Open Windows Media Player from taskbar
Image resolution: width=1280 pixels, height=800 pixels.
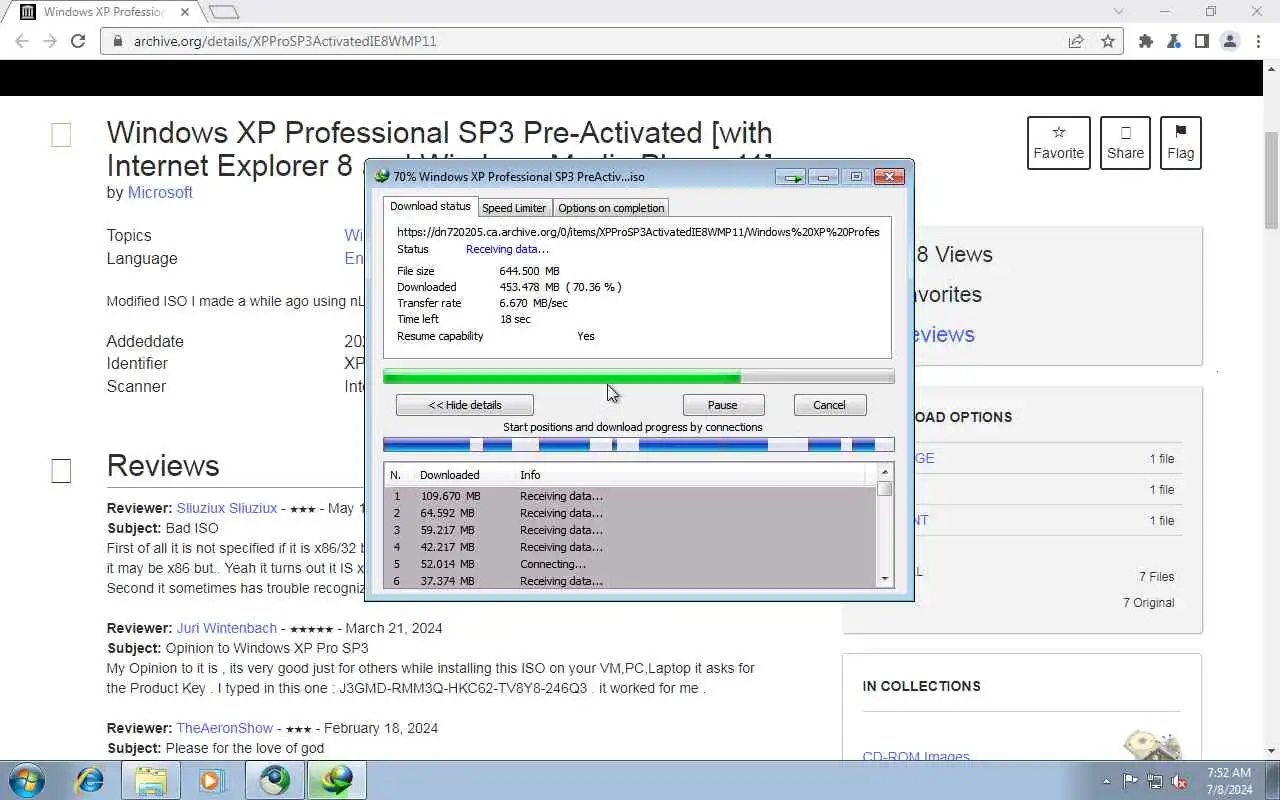[x=213, y=780]
